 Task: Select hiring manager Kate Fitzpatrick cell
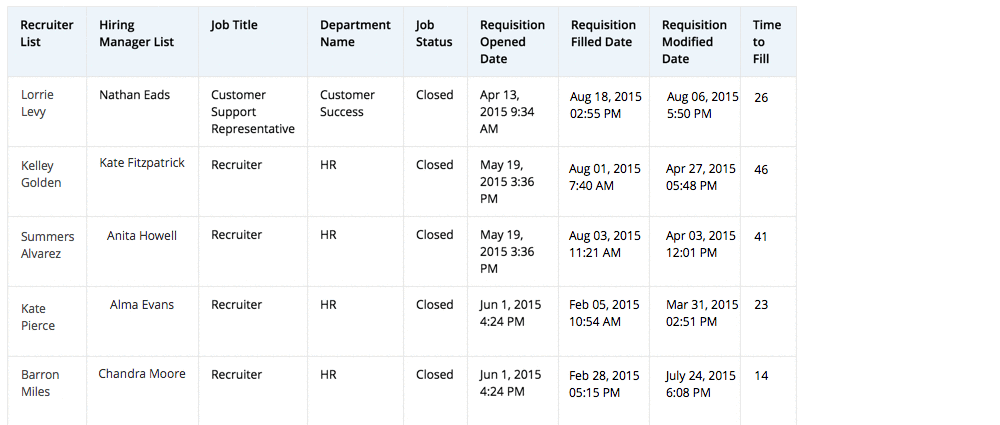click(142, 163)
